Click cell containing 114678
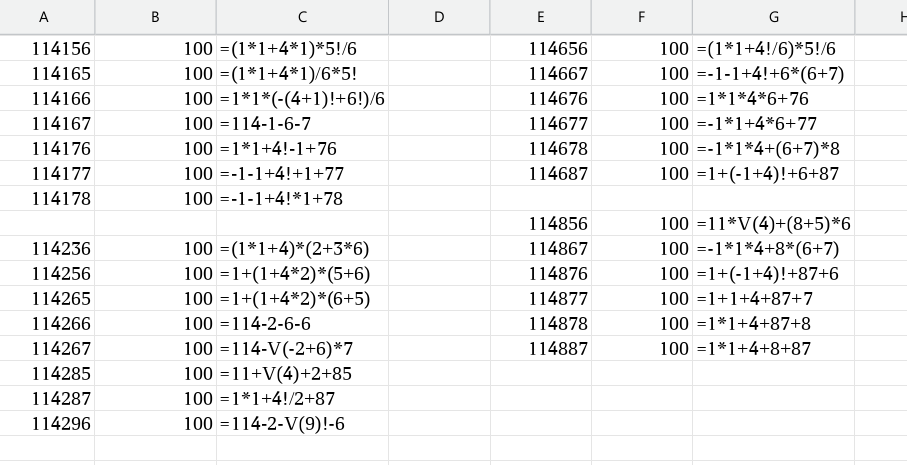The image size is (907, 465). tap(541, 149)
